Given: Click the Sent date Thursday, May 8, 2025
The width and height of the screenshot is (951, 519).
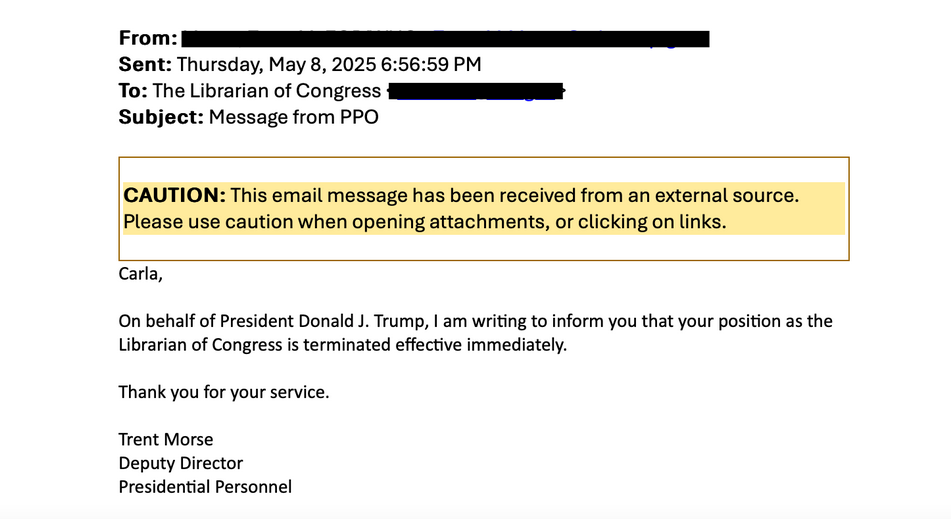Looking at the screenshot, I should point(276,64).
